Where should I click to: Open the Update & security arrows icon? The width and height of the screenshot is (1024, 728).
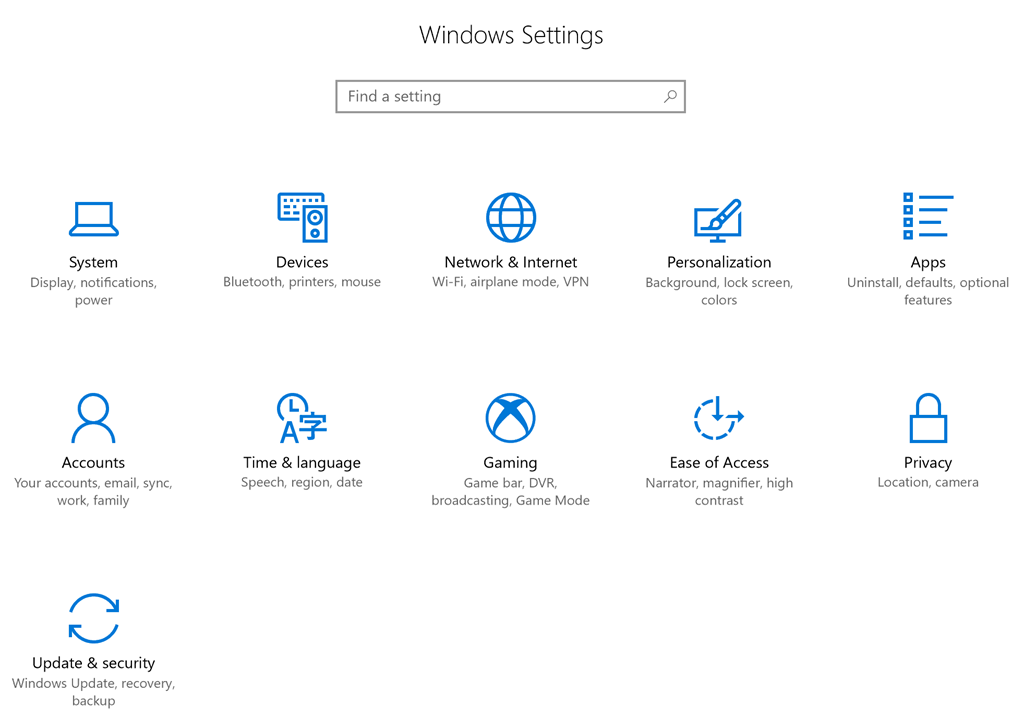click(93, 618)
